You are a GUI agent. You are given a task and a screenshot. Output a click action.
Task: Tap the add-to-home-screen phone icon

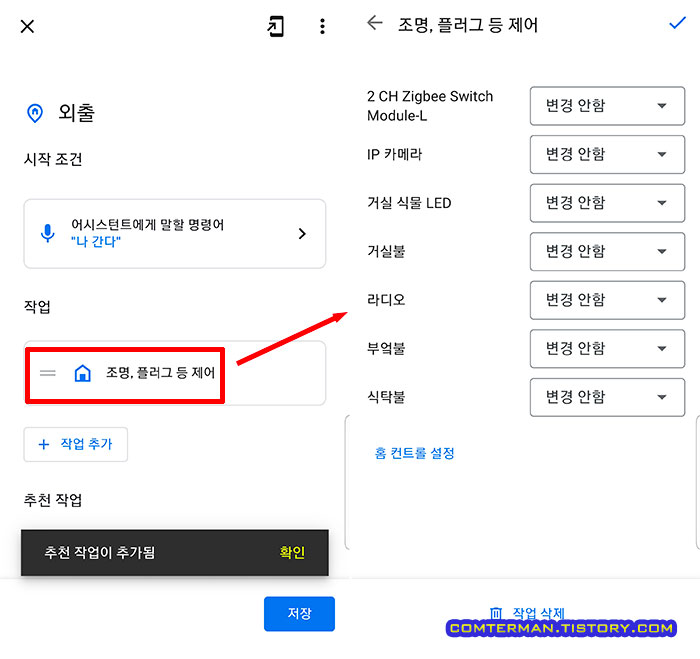pos(275,26)
